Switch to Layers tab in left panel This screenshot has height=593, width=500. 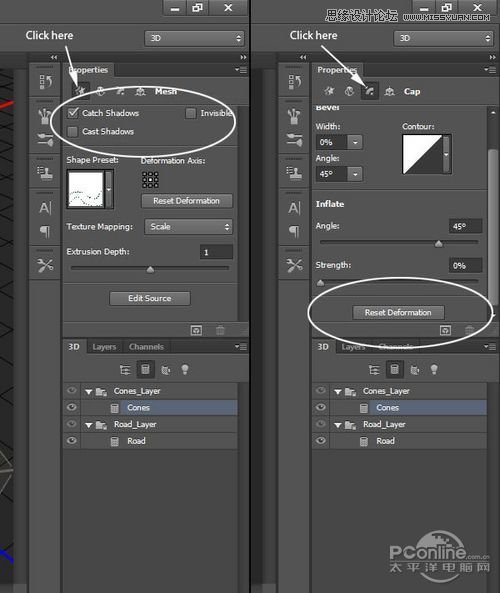pos(104,347)
